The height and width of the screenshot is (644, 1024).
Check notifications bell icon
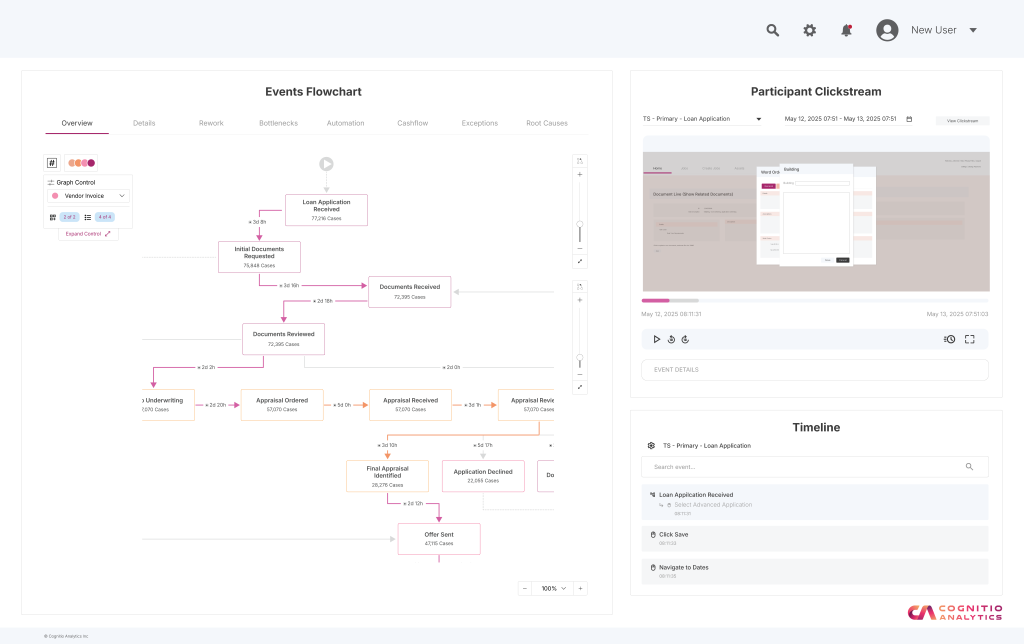(x=846, y=30)
